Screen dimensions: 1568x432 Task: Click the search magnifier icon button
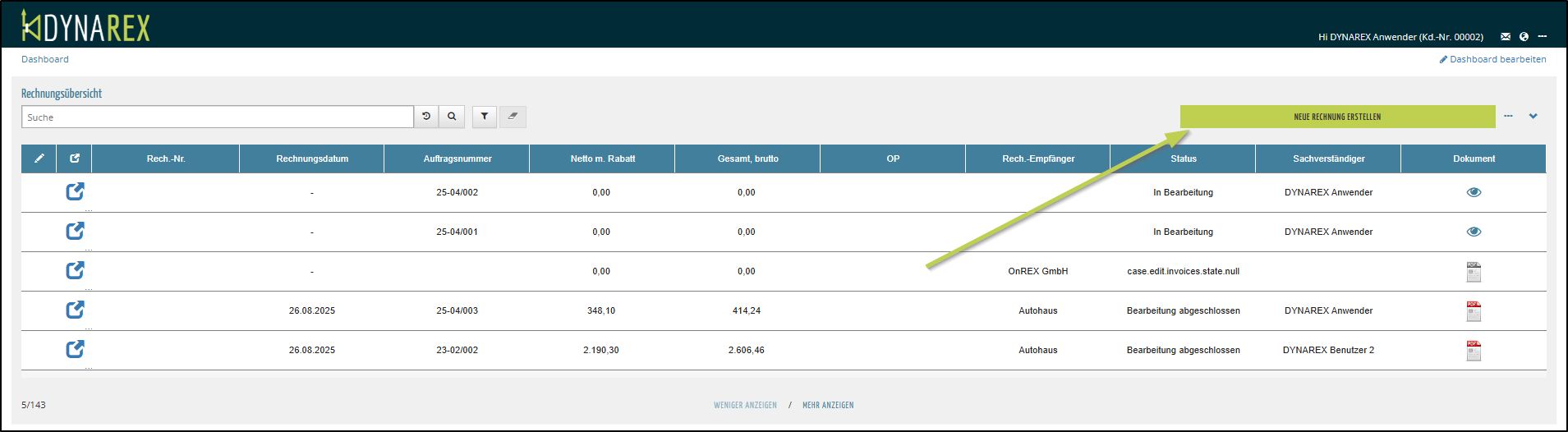(452, 117)
